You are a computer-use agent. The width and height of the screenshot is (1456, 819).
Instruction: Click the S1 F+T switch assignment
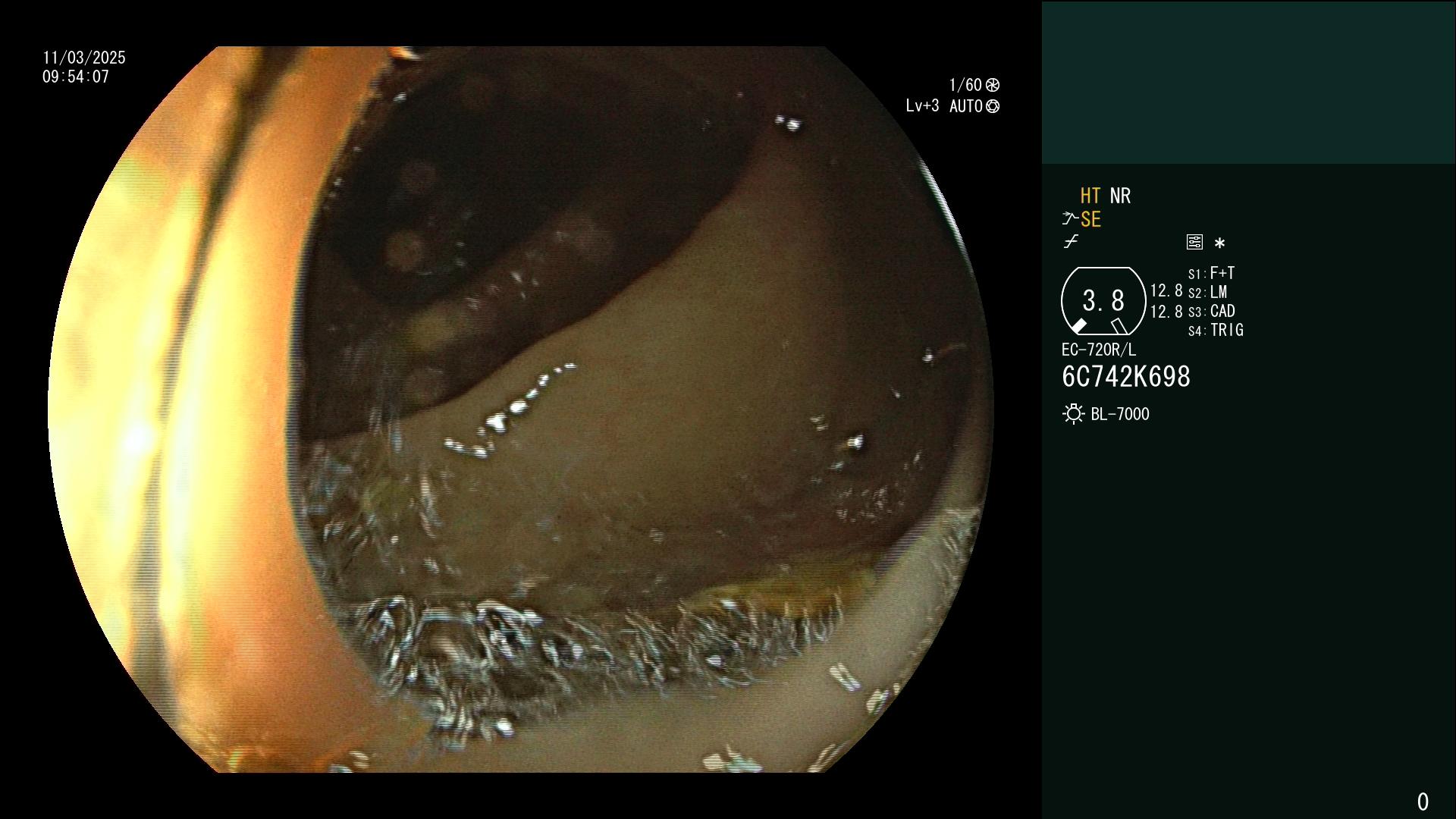coord(1212,273)
